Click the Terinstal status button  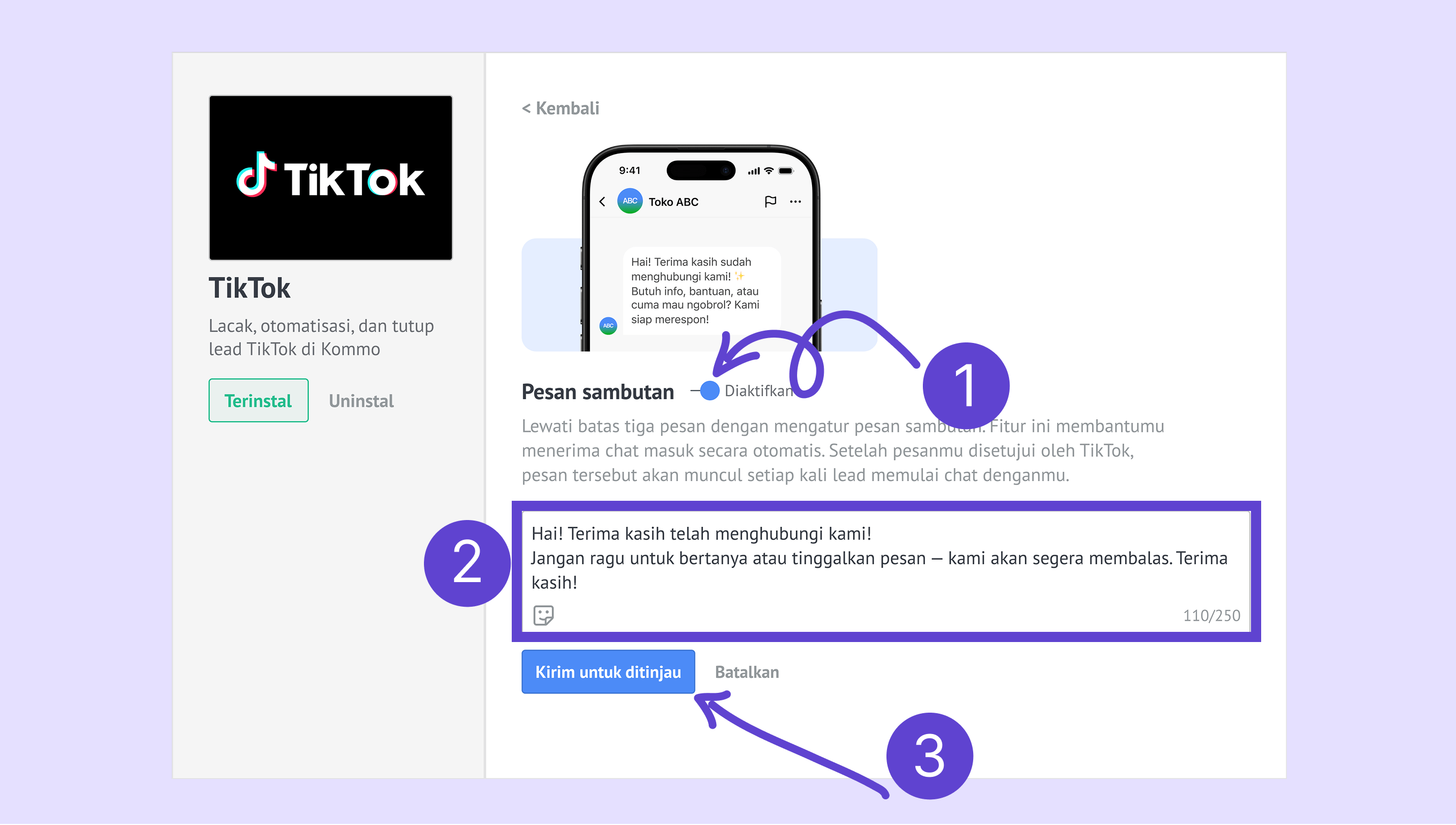[x=259, y=401]
